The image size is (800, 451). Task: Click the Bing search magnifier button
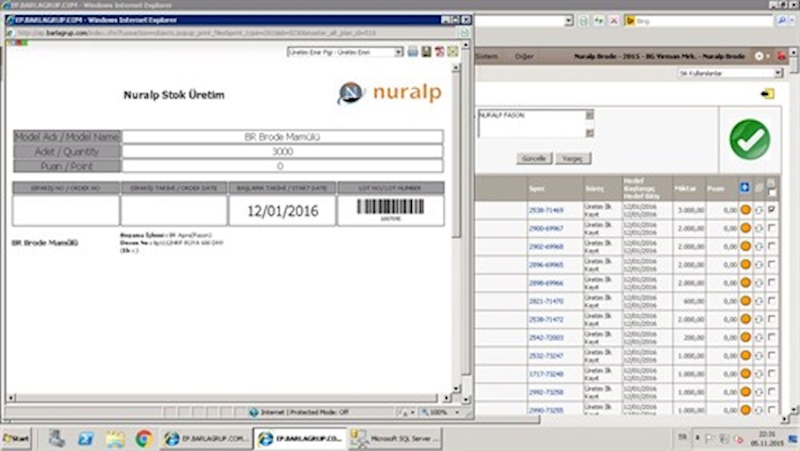point(781,21)
